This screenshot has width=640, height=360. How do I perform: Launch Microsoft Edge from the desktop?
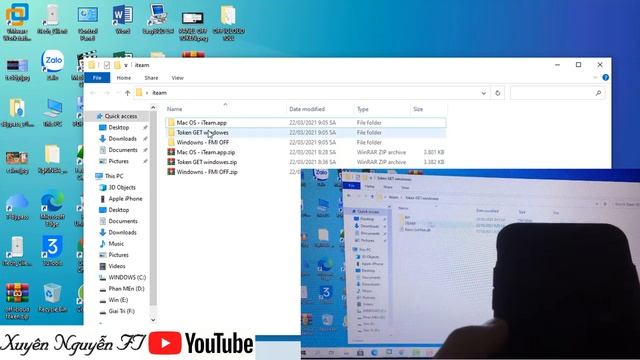coord(53,209)
